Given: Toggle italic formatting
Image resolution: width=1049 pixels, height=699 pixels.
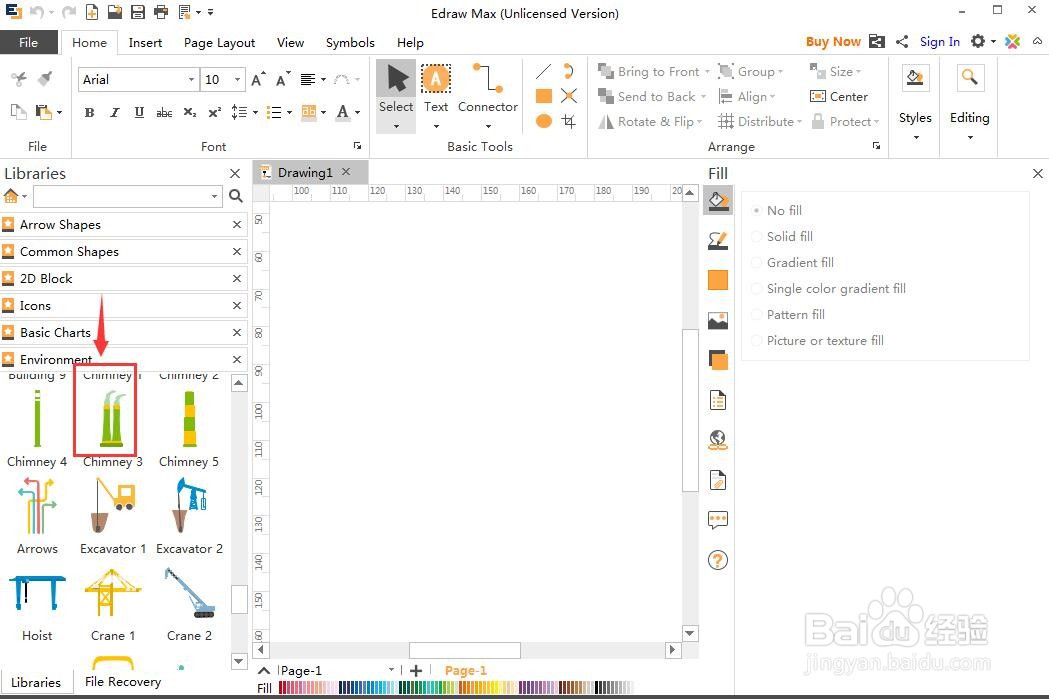Looking at the screenshot, I should pos(114,112).
